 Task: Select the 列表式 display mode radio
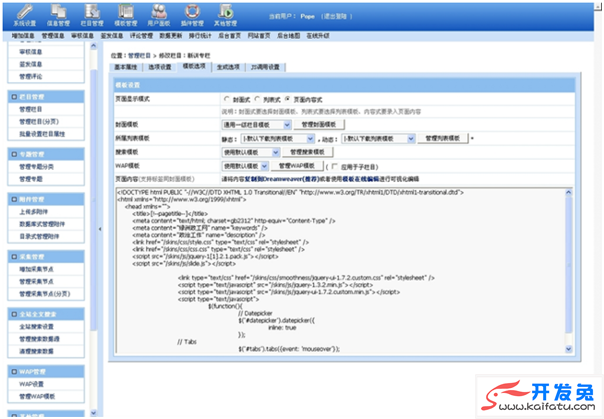[x=257, y=99]
